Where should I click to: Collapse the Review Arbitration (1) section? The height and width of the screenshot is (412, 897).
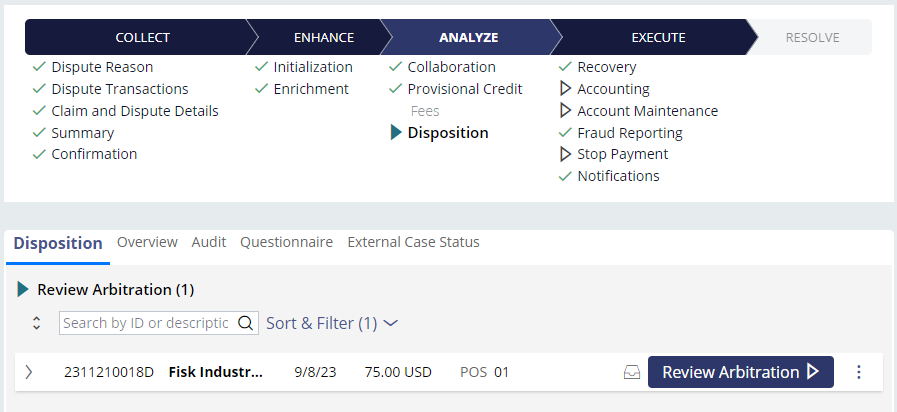[24, 290]
